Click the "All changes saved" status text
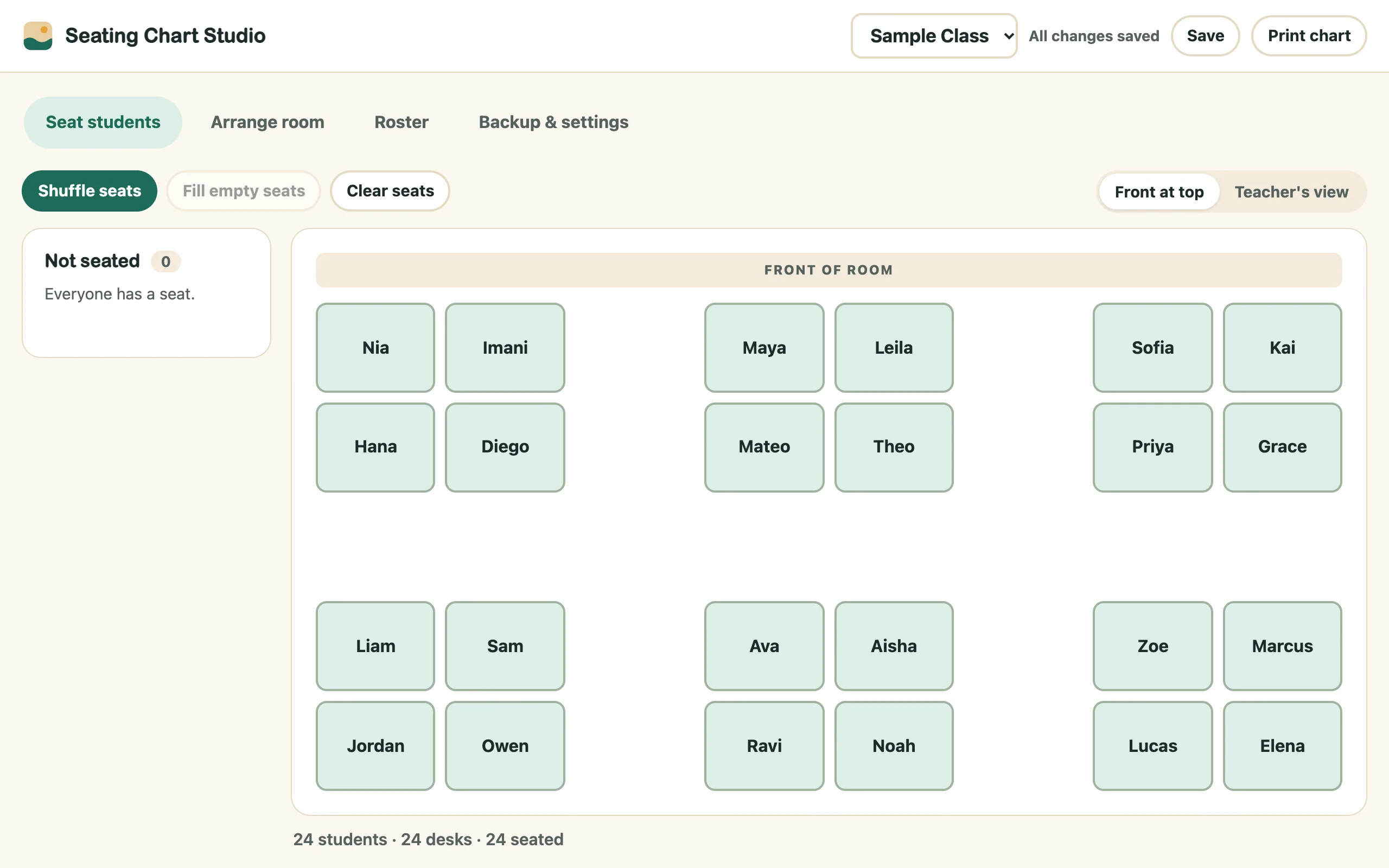 click(1093, 36)
